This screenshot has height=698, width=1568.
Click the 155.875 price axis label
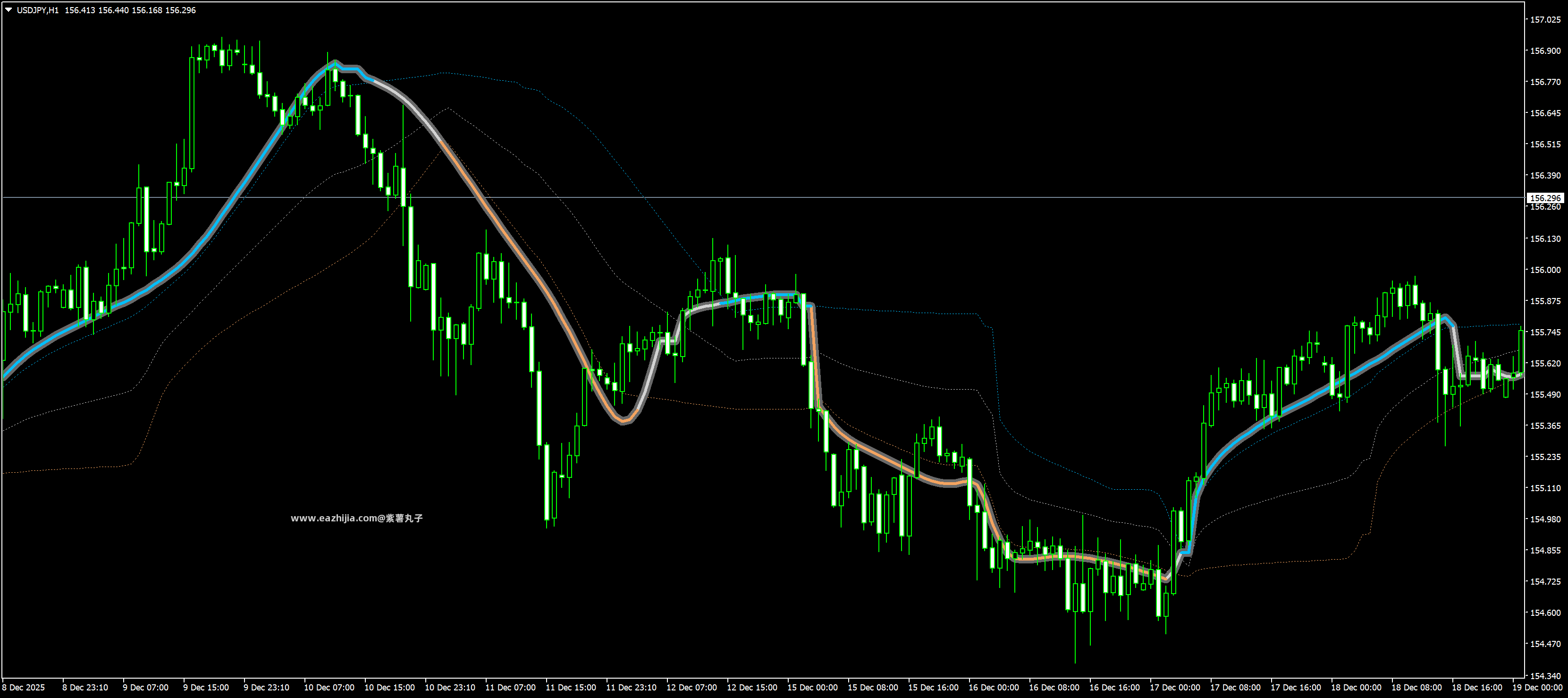(x=1545, y=301)
